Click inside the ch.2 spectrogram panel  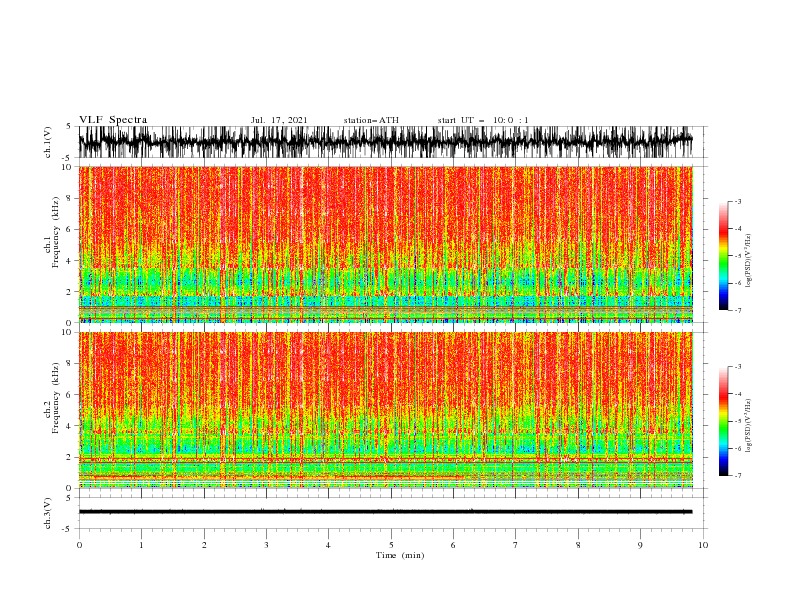[385, 410]
